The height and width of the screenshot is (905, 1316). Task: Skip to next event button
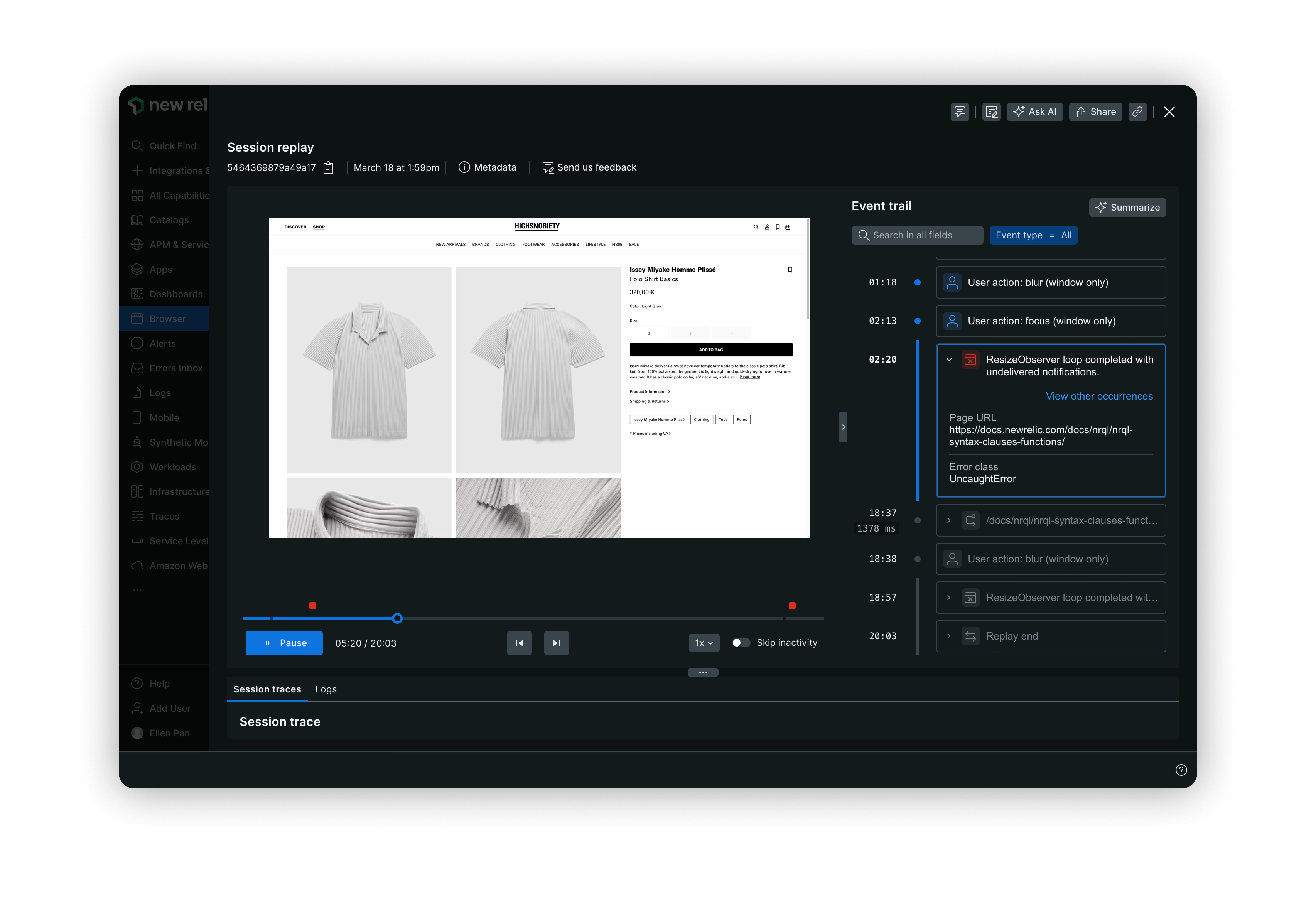pyautogui.click(x=556, y=643)
